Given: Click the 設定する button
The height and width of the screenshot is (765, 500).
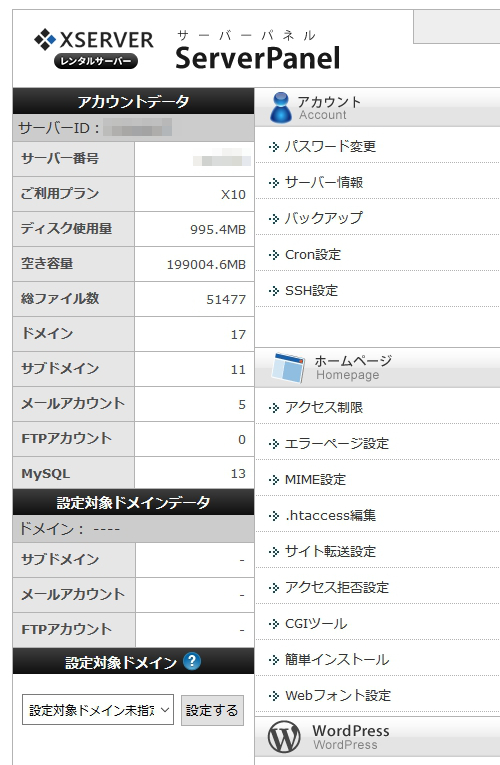Looking at the screenshot, I should click(x=212, y=710).
